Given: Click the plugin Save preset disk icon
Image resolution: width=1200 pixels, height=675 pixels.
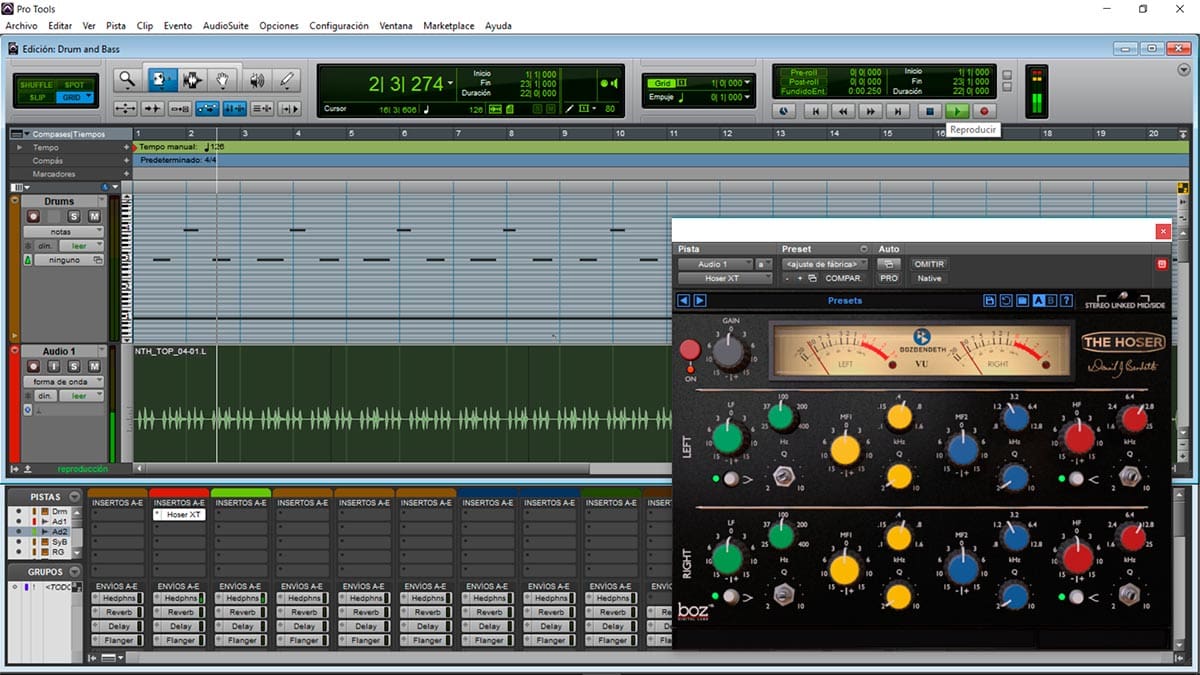Looking at the screenshot, I should (x=989, y=300).
